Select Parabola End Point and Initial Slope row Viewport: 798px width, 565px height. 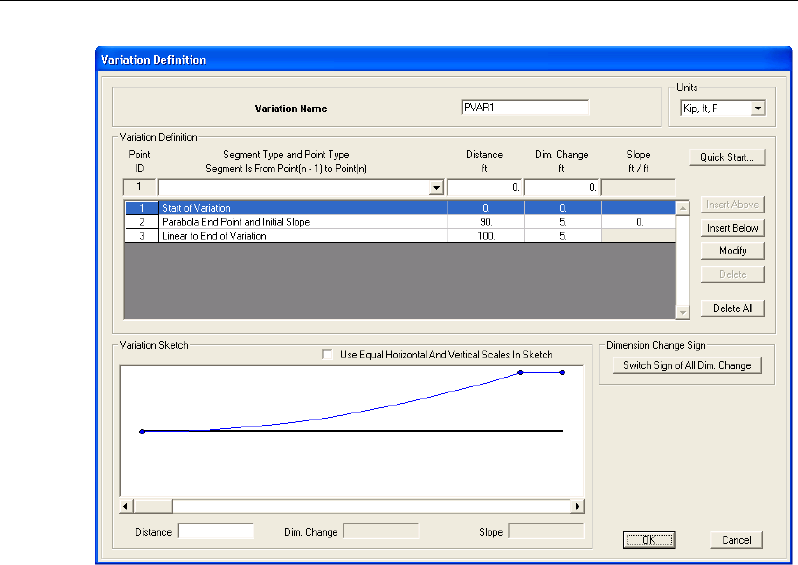coord(300,221)
